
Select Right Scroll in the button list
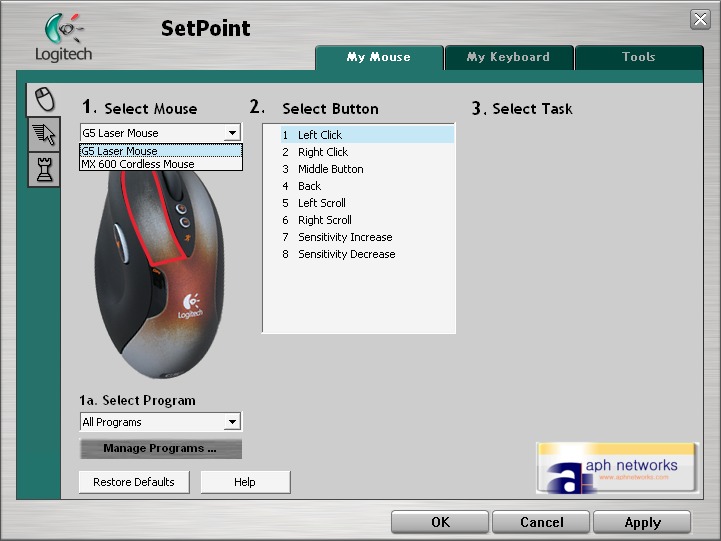pyautogui.click(x=324, y=220)
